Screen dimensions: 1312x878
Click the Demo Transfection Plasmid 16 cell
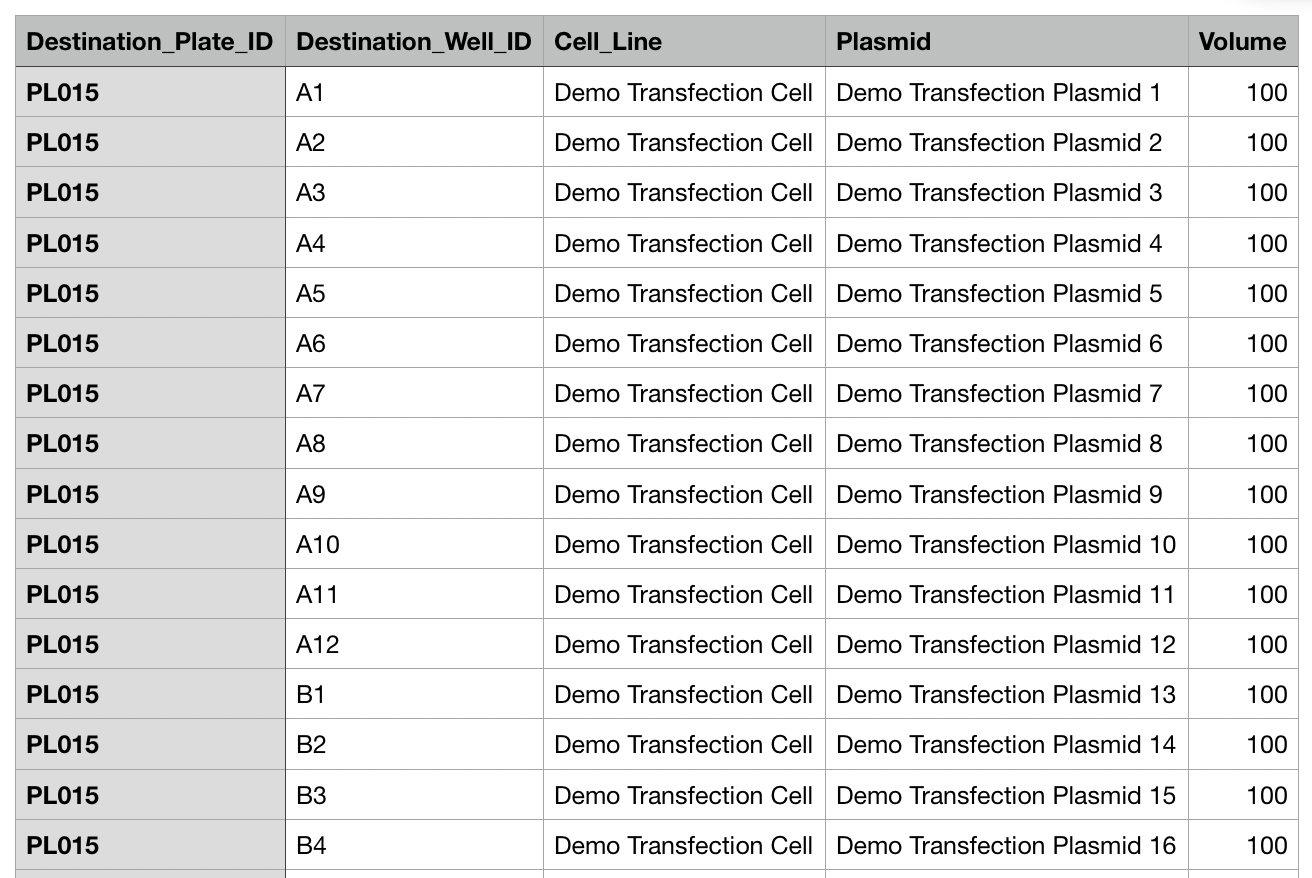pos(1006,846)
